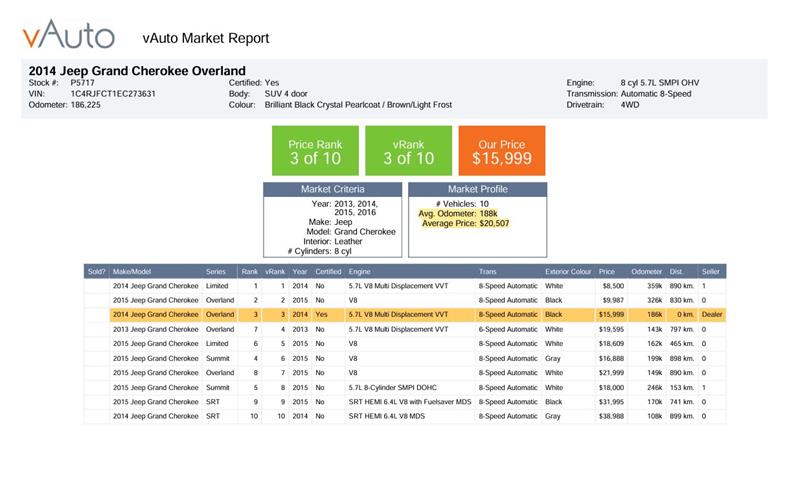
Task: Select the $18,000 price cell
Action: pos(611,388)
